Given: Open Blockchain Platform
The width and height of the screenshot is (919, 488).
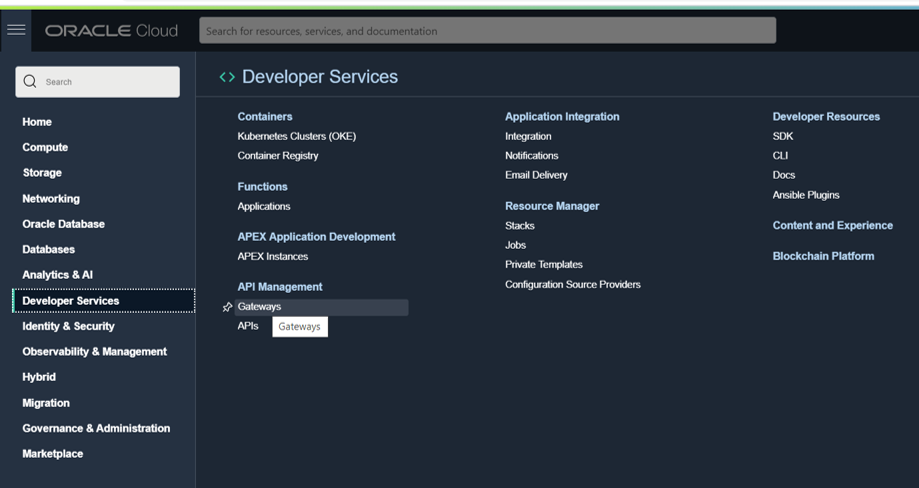Looking at the screenshot, I should tap(823, 256).
